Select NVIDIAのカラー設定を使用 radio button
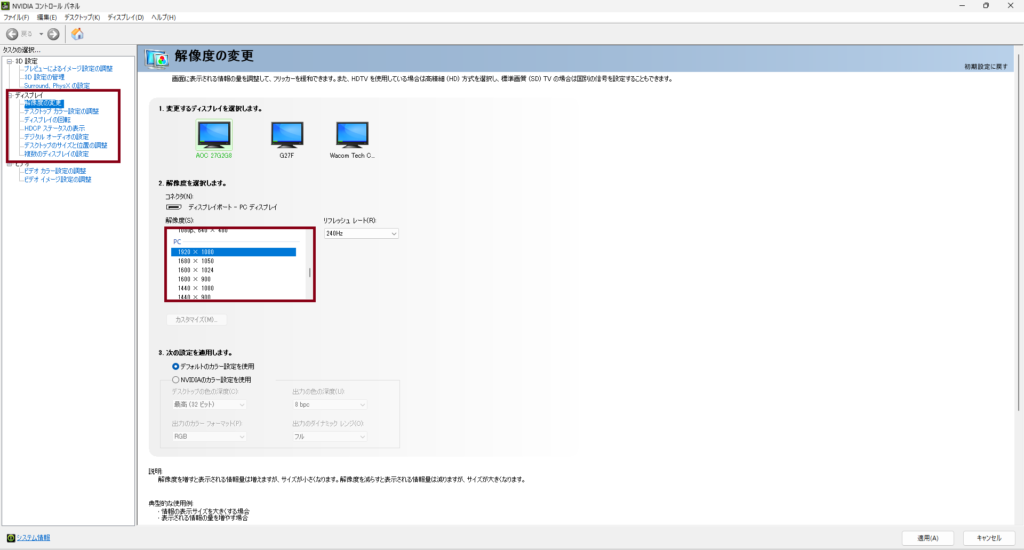1024x550 pixels. [x=176, y=380]
